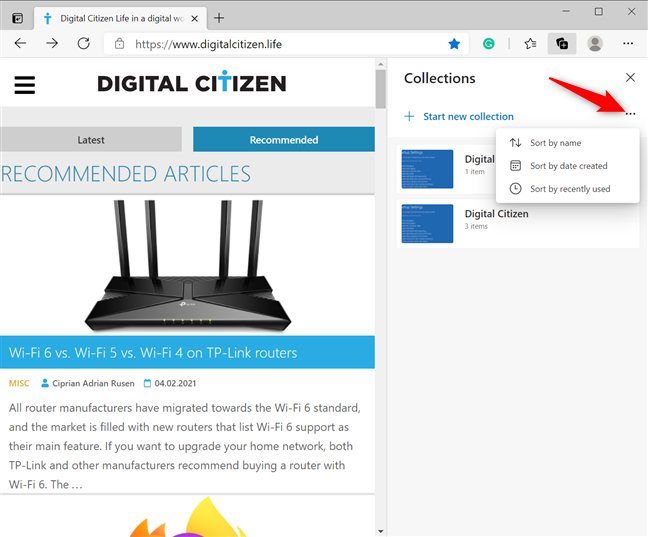Choose Sort by name
This screenshot has width=648, height=537.
pos(567,143)
